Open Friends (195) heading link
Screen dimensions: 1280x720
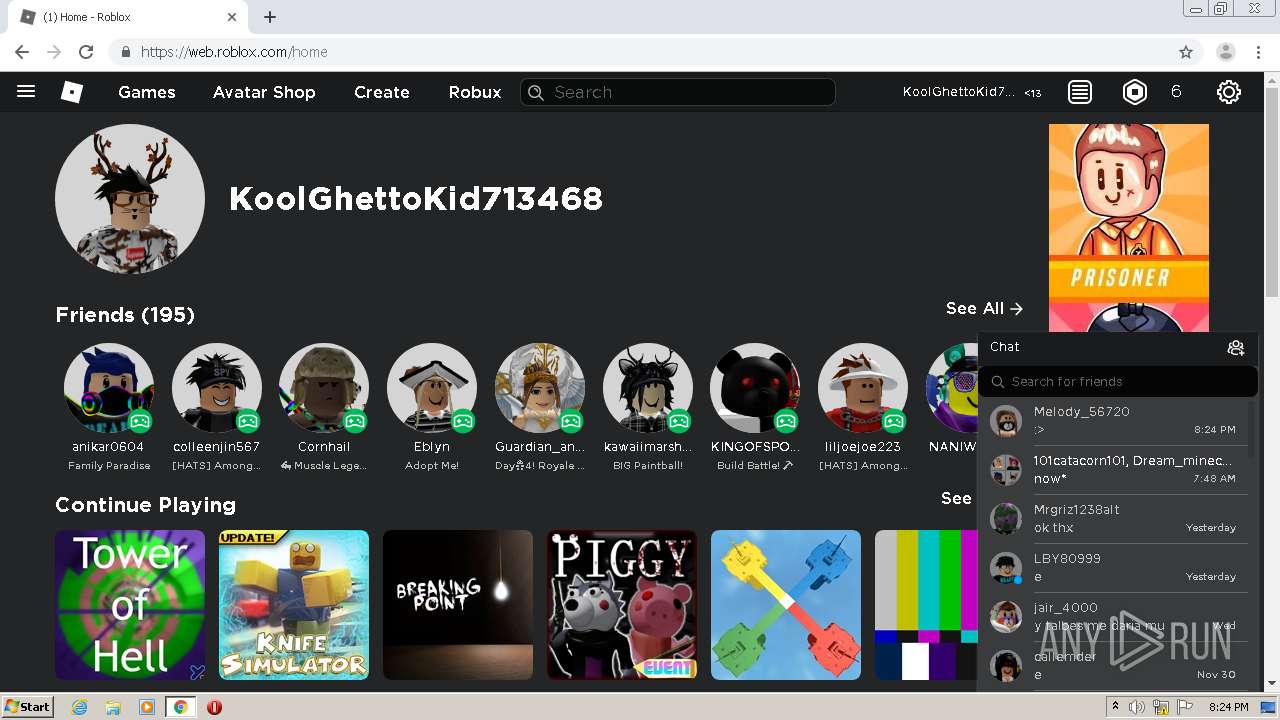tap(125, 315)
